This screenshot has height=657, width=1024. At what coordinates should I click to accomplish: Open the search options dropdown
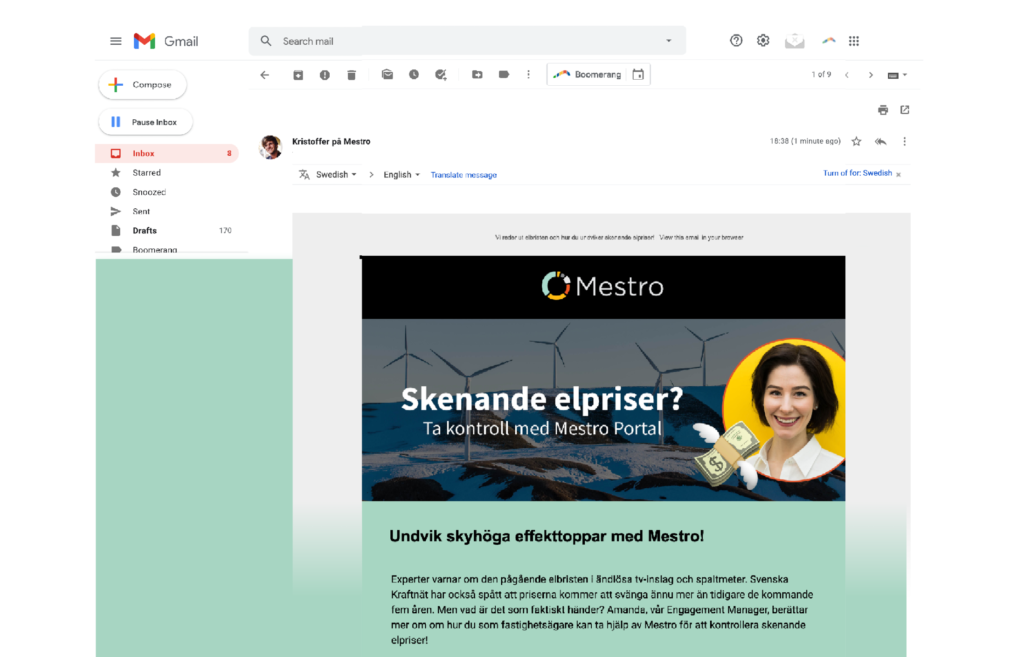click(x=668, y=40)
